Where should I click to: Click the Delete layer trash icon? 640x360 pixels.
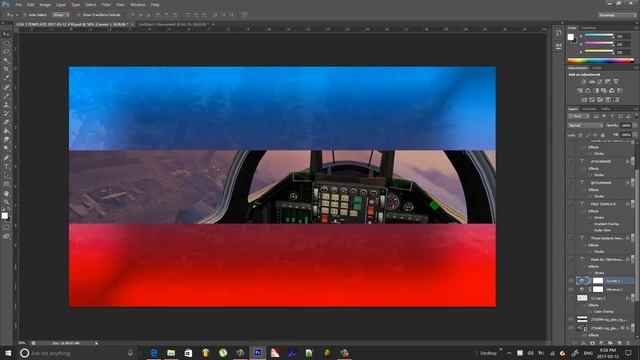628,343
